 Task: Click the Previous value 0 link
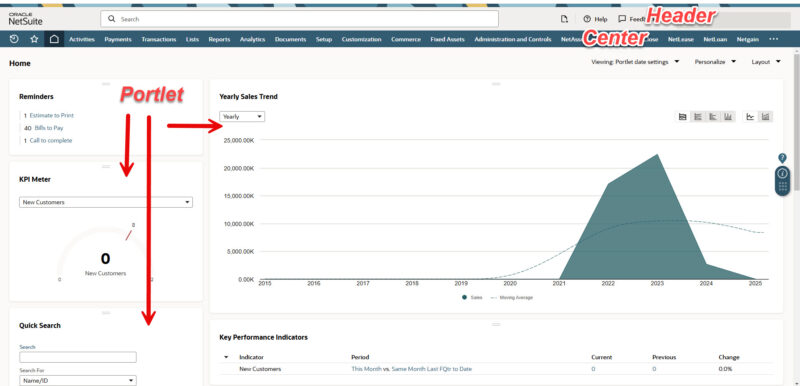[x=654, y=369]
